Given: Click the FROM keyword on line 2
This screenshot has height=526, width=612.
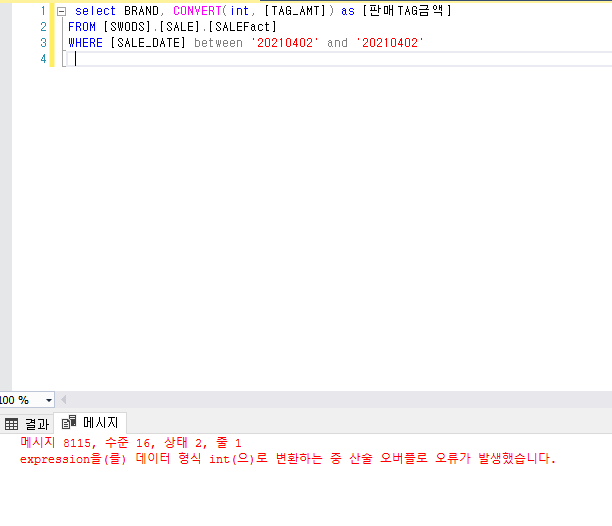Looking at the screenshot, I should [x=82, y=27].
